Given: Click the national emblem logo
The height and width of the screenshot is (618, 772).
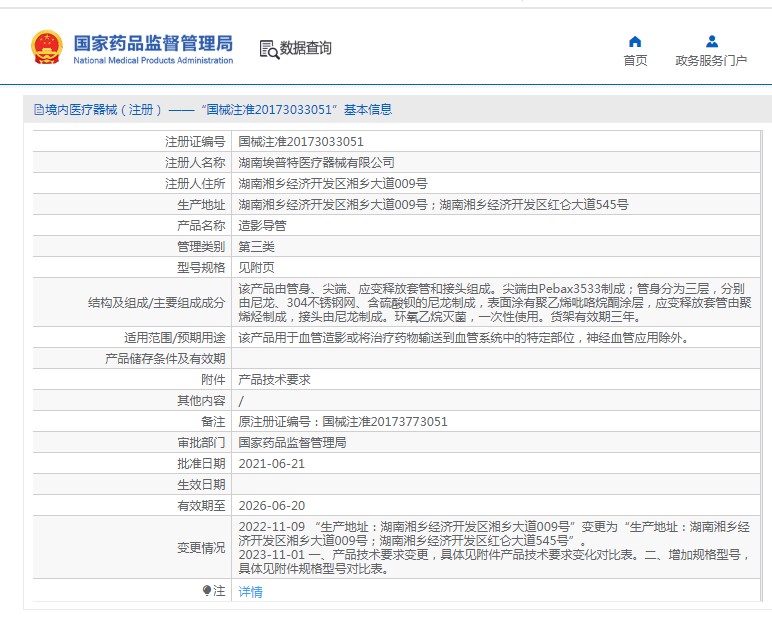Looking at the screenshot, I should pyautogui.click(x=46, y=47).
